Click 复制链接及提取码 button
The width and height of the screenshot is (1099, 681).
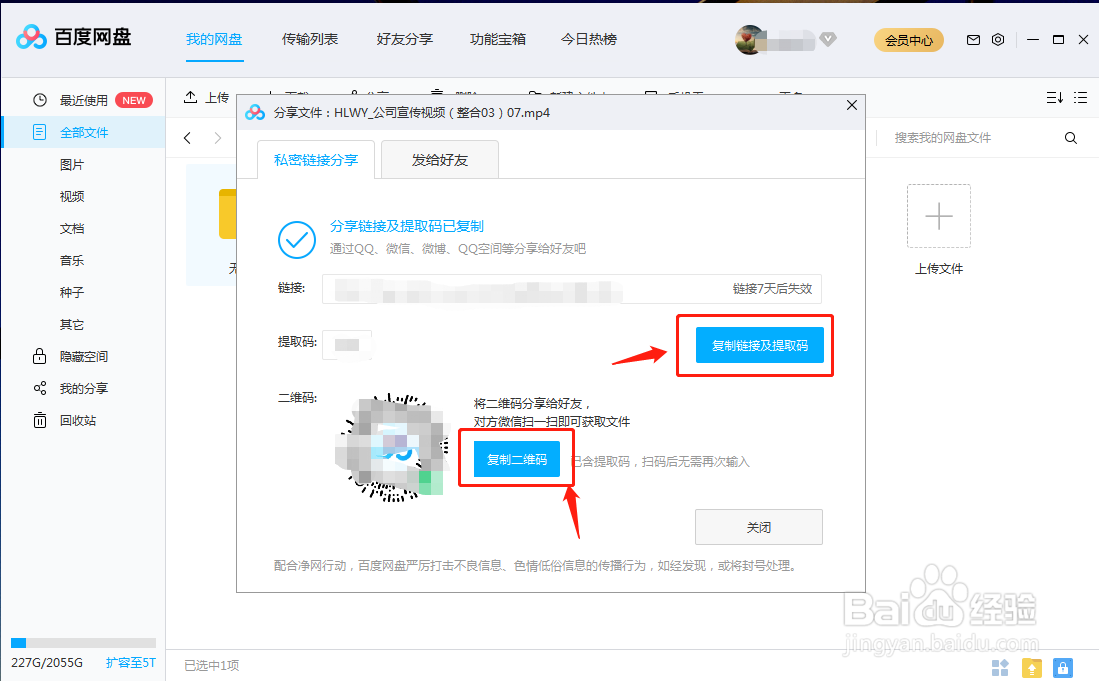[759, 345]
